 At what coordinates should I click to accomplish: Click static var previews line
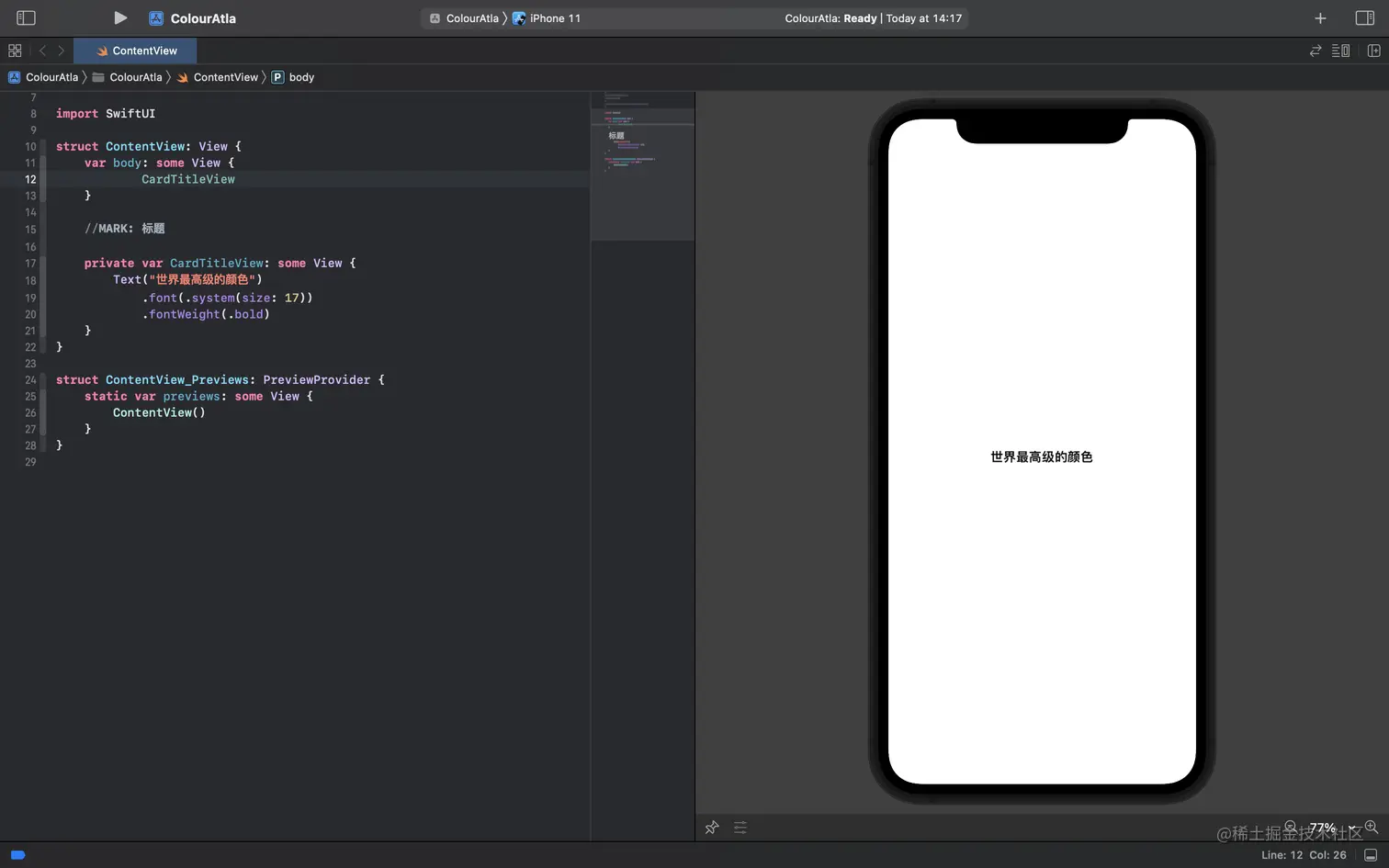pyautogui.click(x=198, y=396)
